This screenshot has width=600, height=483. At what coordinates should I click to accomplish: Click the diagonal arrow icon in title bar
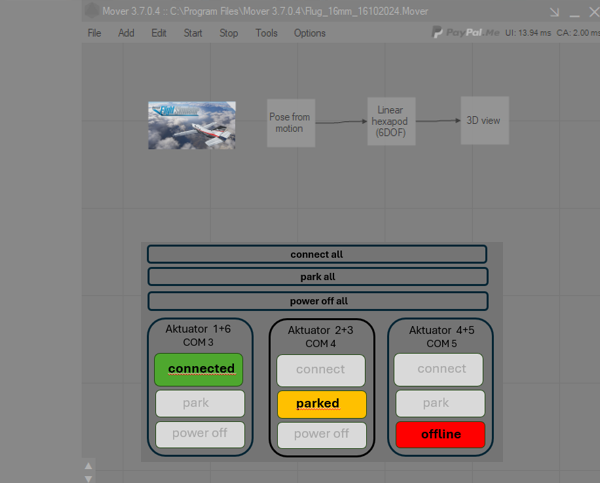[x=554, y=13]
